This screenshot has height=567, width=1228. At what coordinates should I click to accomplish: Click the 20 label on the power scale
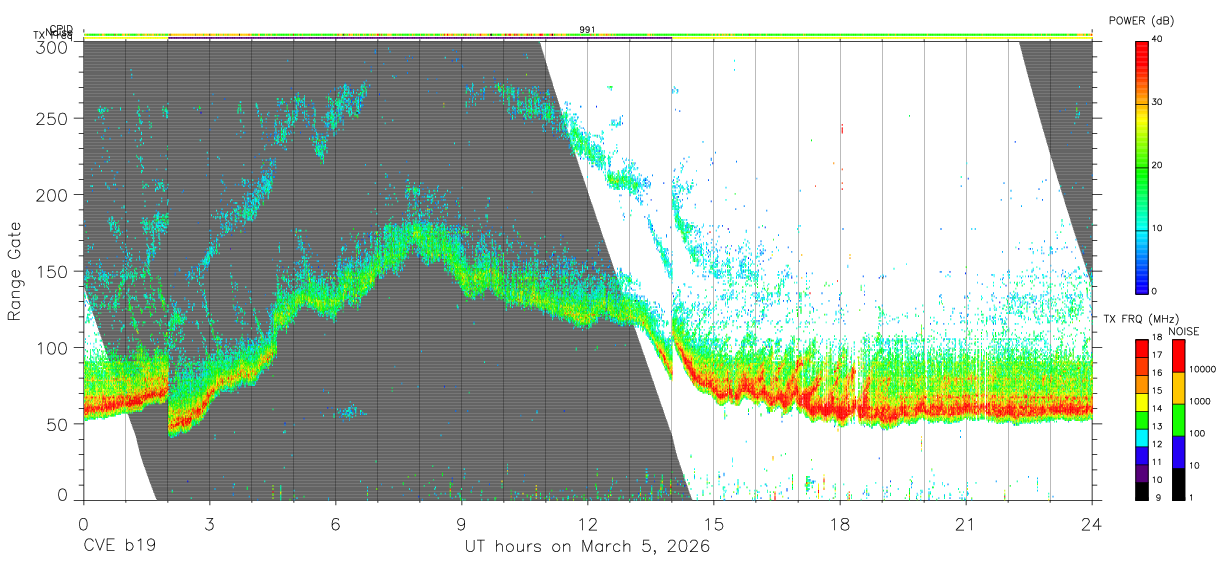tap(1159, 165)
